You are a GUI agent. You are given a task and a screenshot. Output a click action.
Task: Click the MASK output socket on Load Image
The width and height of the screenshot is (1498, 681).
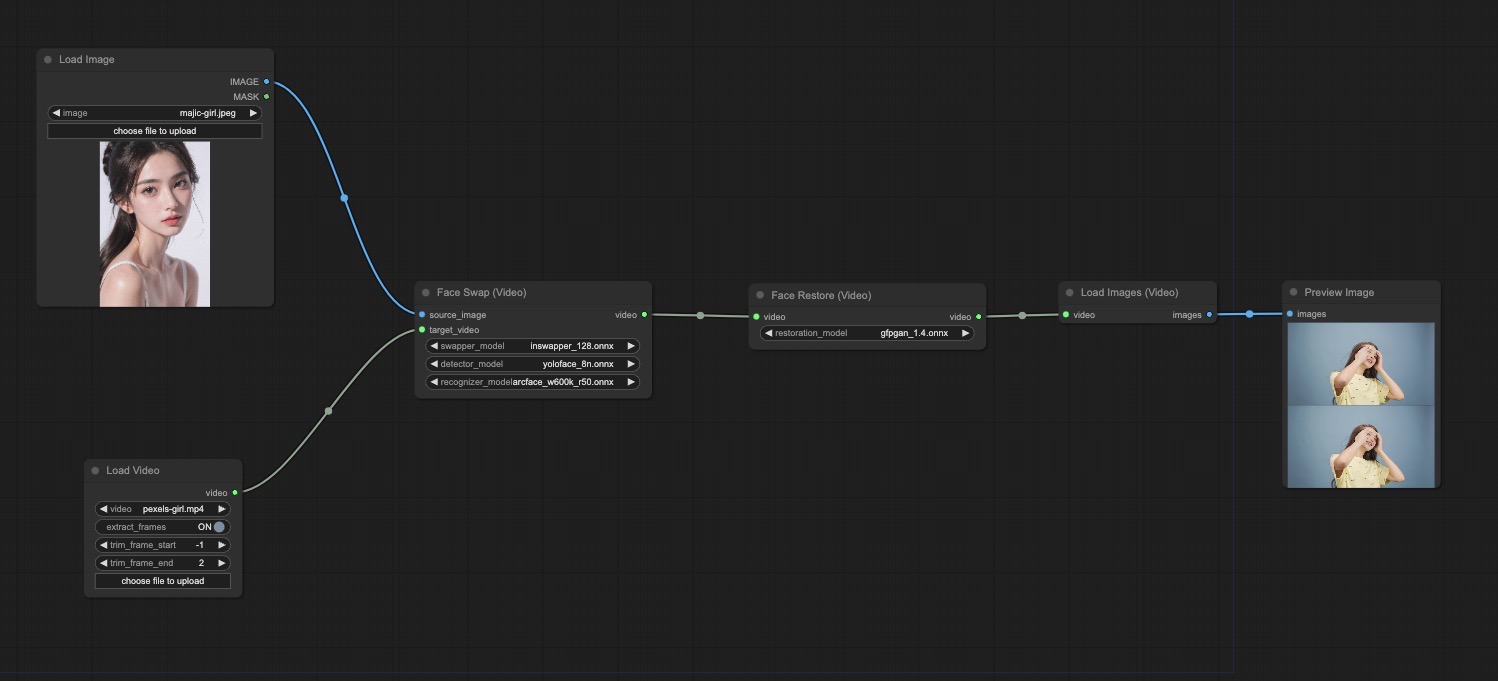click(266, 97)
